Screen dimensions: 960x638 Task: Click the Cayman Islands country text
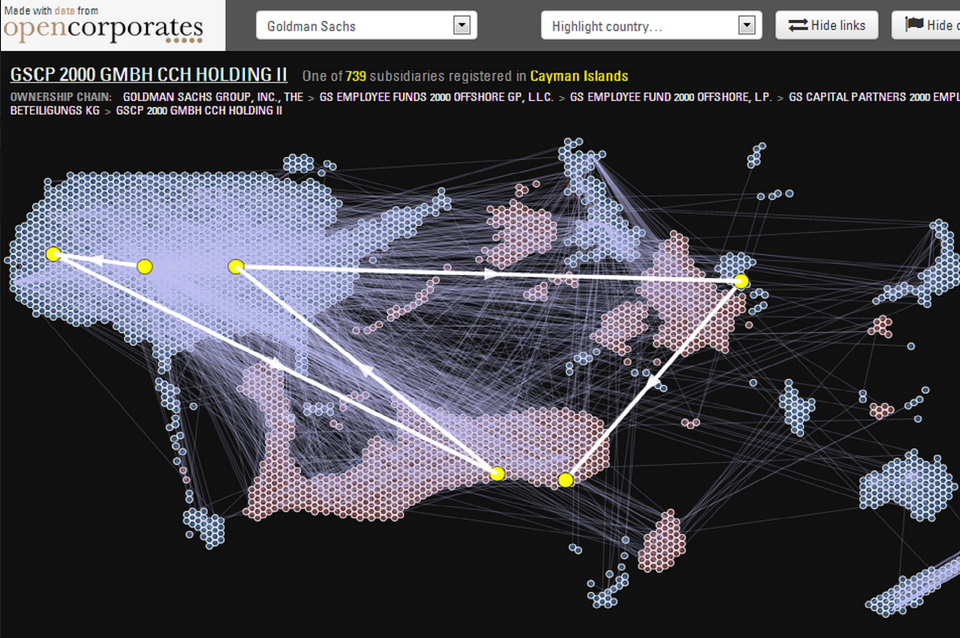point(579,76)
